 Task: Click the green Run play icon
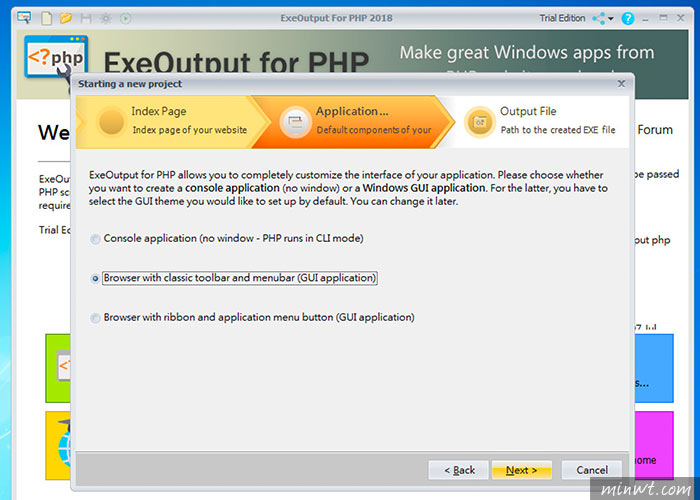click(126, 19)
